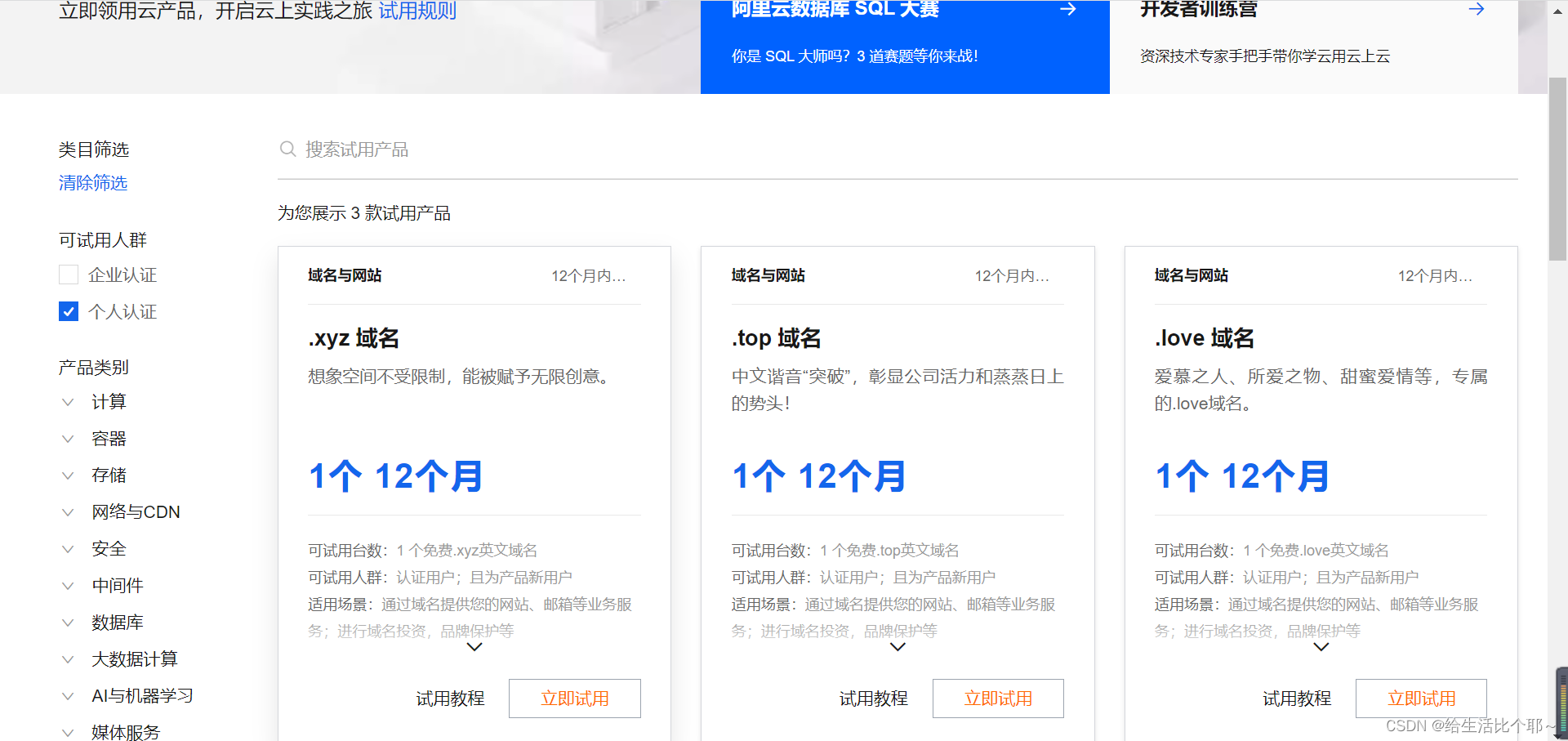Expand details chevron on the .love card
Screen dimensions: 1568x741
[x=1321, y=647]
